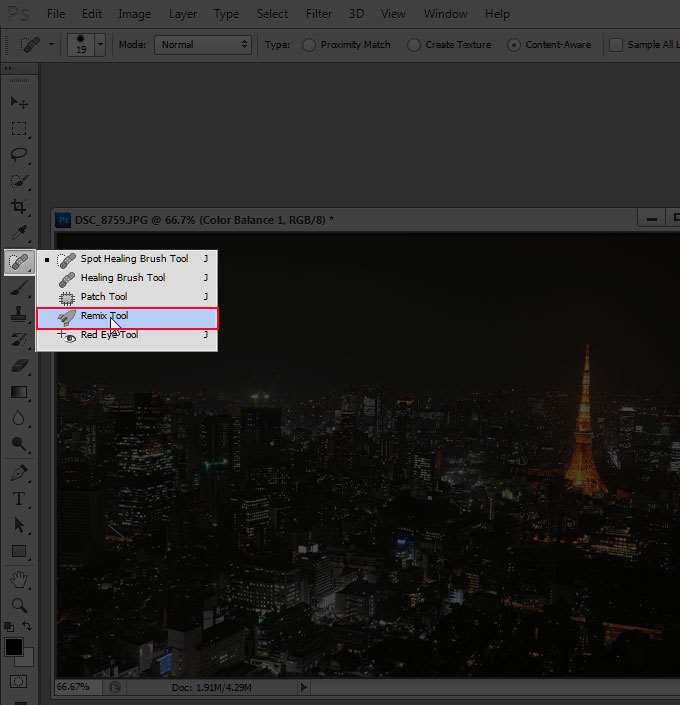Click the foreground color swatch
The image size is (680, 705).
point(14,648)
